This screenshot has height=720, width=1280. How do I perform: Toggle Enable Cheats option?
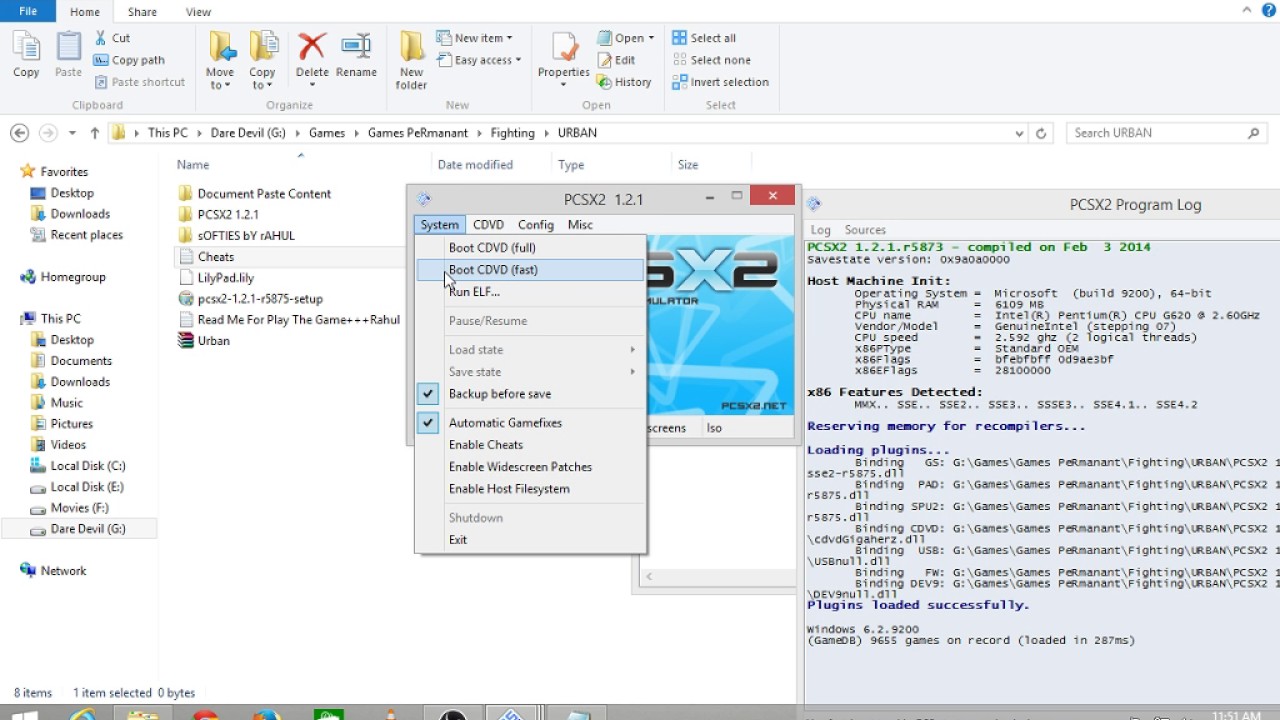530,445
